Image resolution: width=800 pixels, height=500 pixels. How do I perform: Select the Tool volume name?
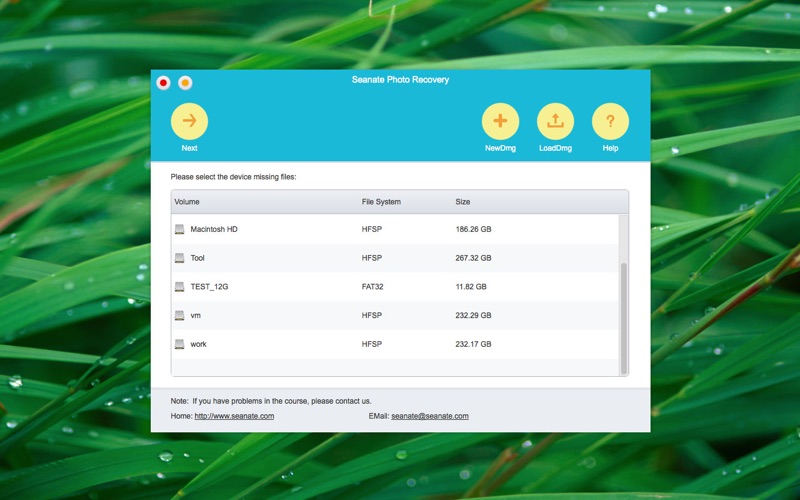coord(197,258)
